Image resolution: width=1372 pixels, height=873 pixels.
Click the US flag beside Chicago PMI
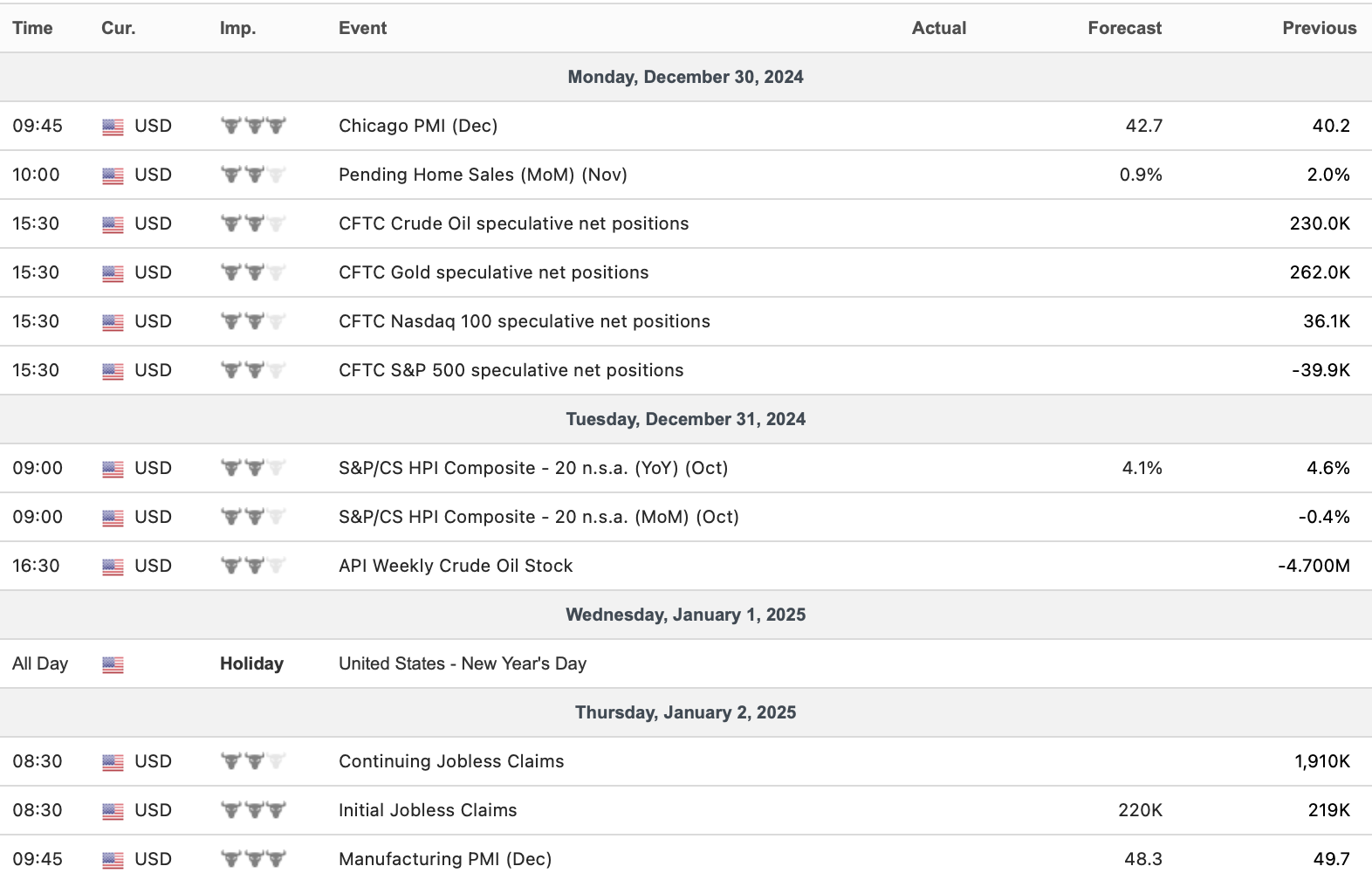[113, 127]
